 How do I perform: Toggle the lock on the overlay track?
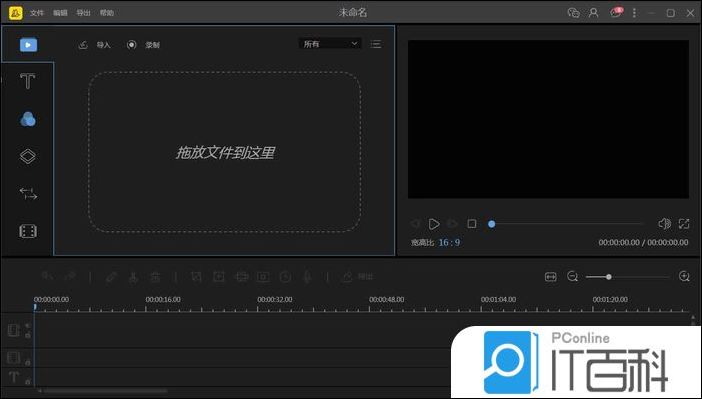28,362
